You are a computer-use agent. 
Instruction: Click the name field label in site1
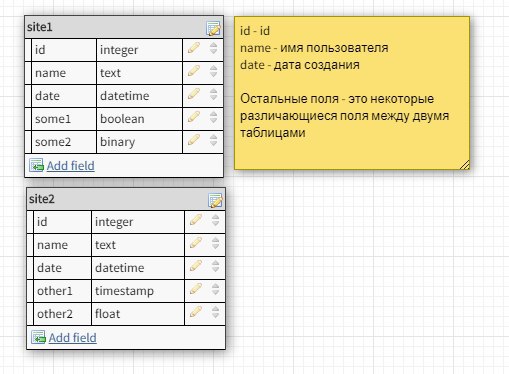[x=50, y=73]
